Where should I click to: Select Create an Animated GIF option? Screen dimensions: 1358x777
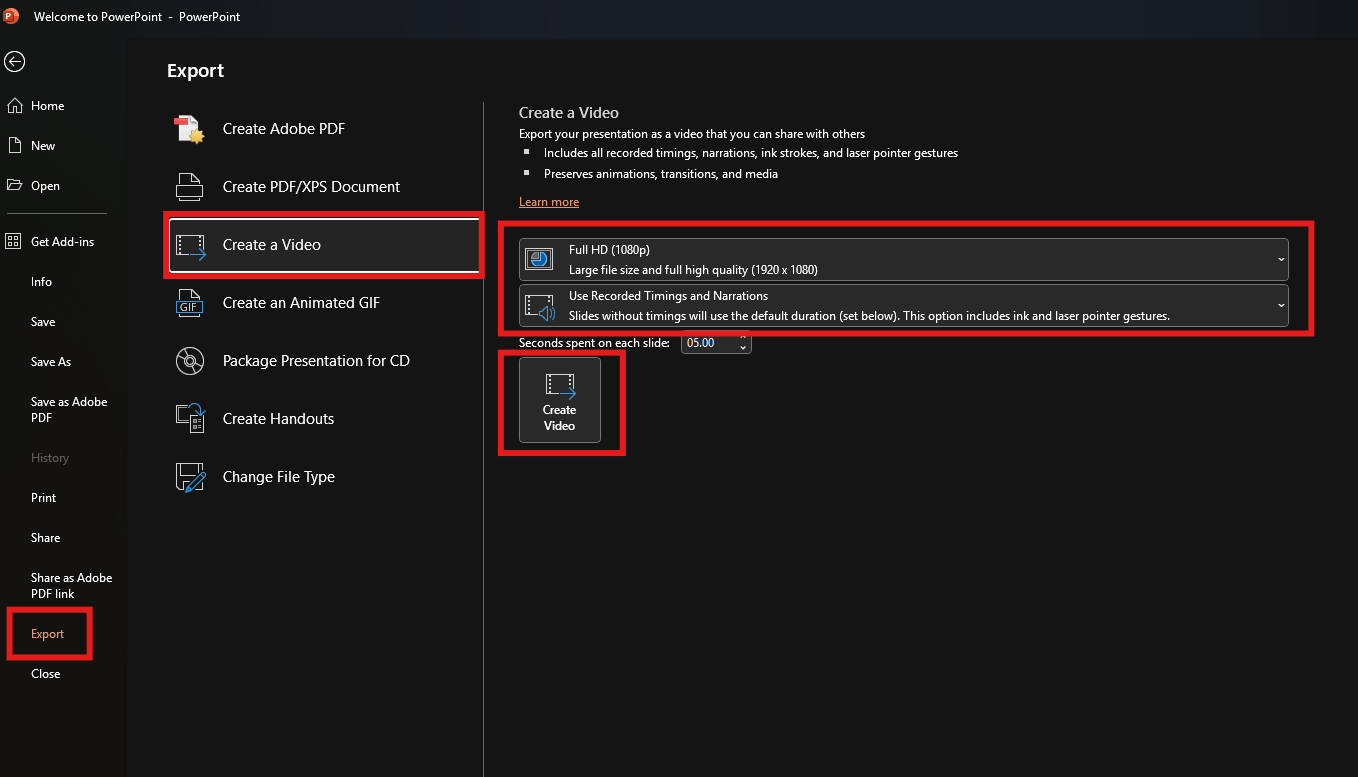[325, 303]
